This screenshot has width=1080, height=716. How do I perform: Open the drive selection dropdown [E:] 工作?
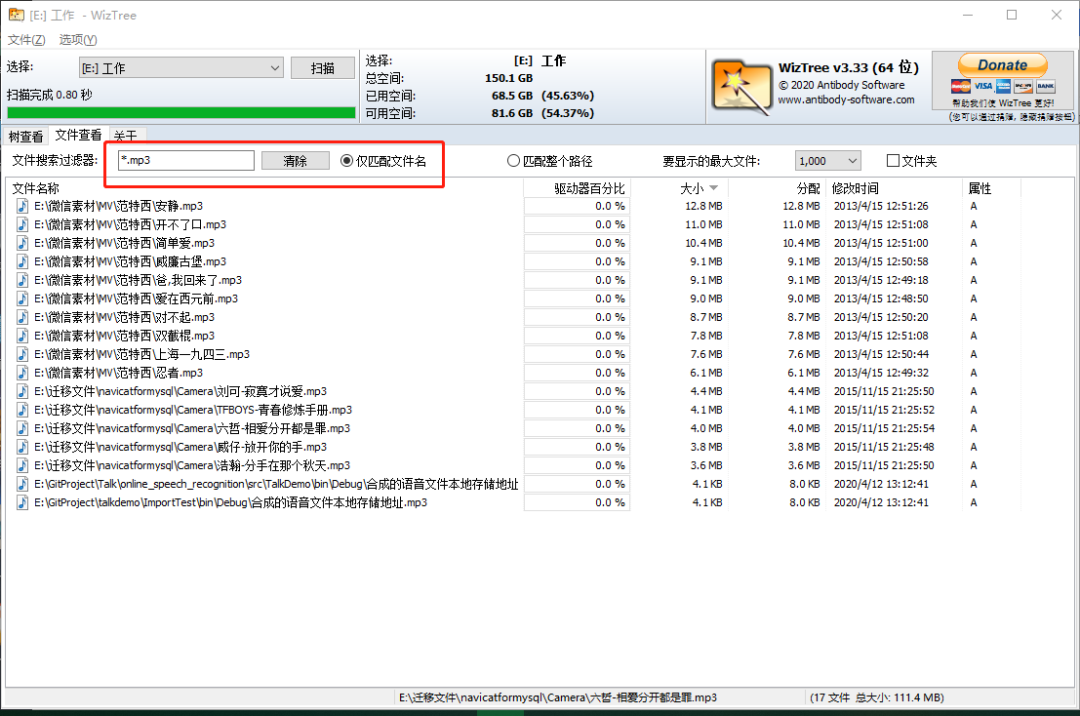pos(181,67)
